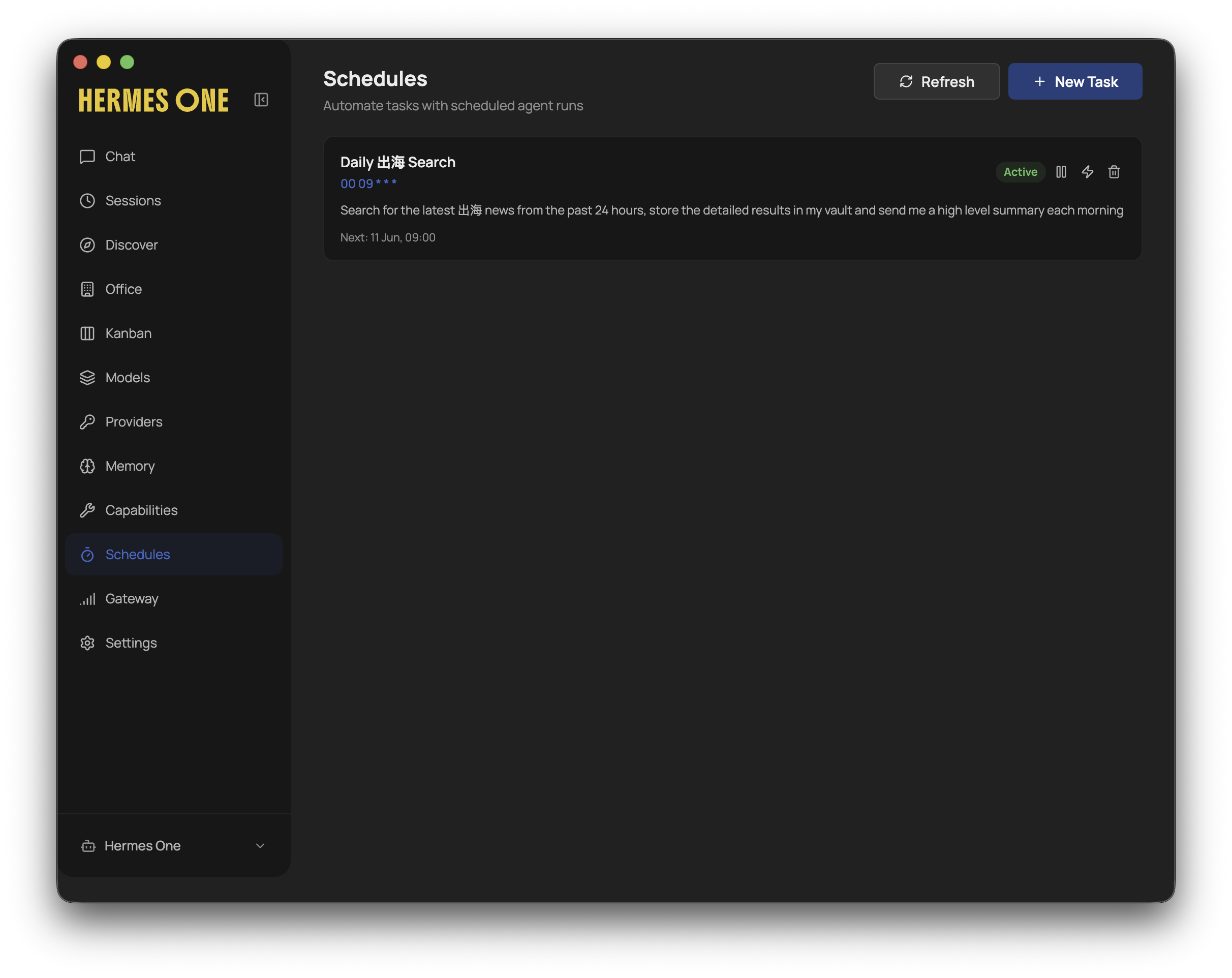Pause the Daily Search schedule

tap(1061, 172)
